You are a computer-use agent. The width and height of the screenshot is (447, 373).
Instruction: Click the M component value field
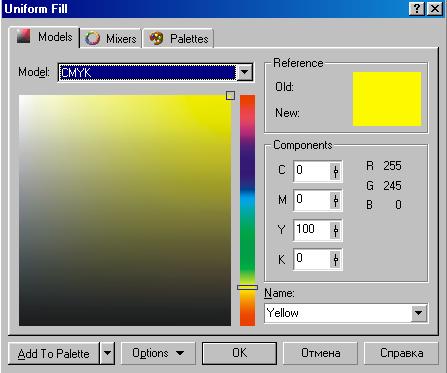coord(312,200)
